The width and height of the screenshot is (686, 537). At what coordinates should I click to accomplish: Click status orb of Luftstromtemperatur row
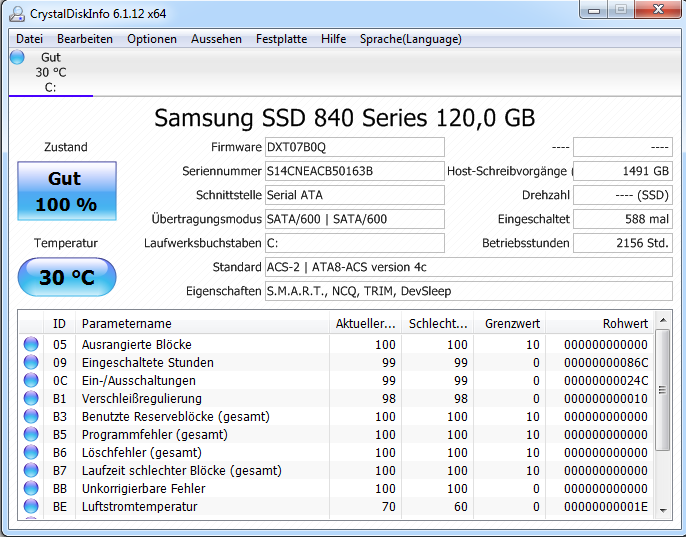pyautogui.click(x=31, y=506)
